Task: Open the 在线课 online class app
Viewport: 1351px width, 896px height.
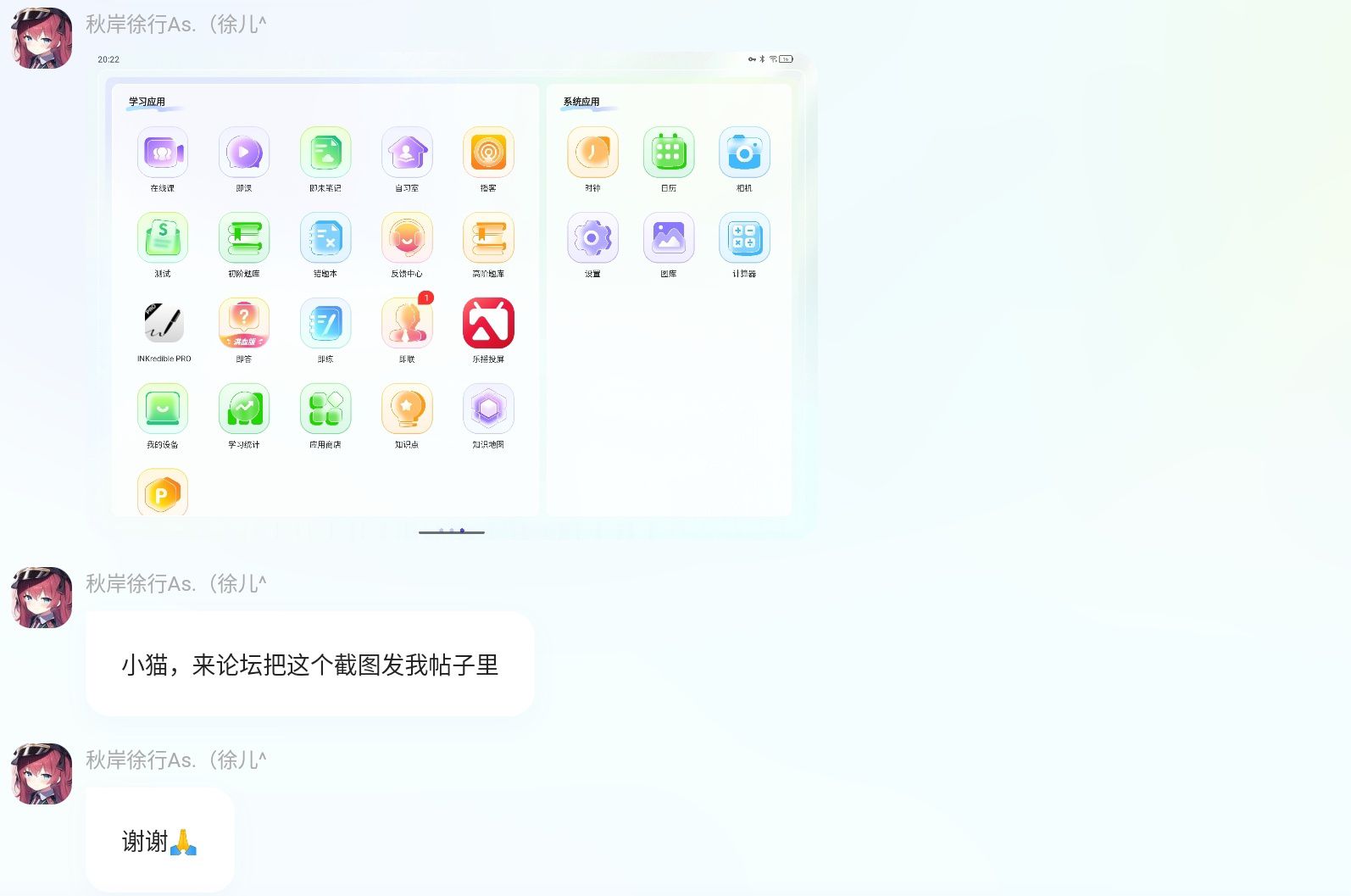Action: [x=162, y=153]
